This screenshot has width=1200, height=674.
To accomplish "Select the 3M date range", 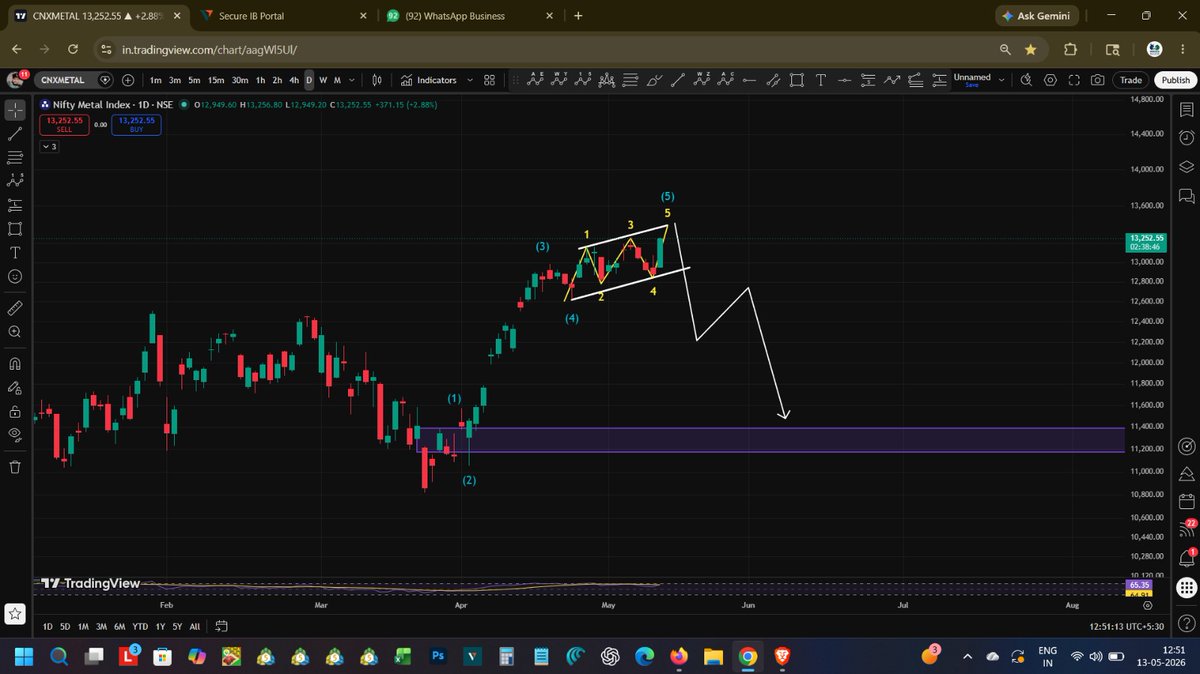I will pyautogui.click(x=101, y=626).
